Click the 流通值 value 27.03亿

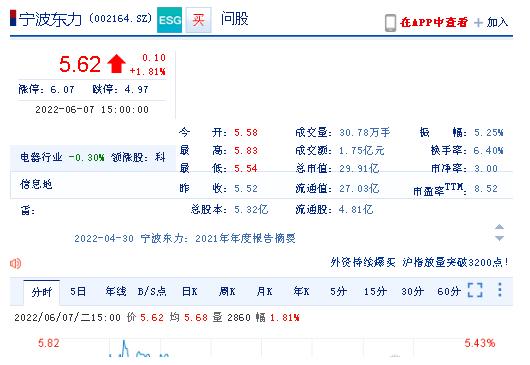tap(359, 189)
